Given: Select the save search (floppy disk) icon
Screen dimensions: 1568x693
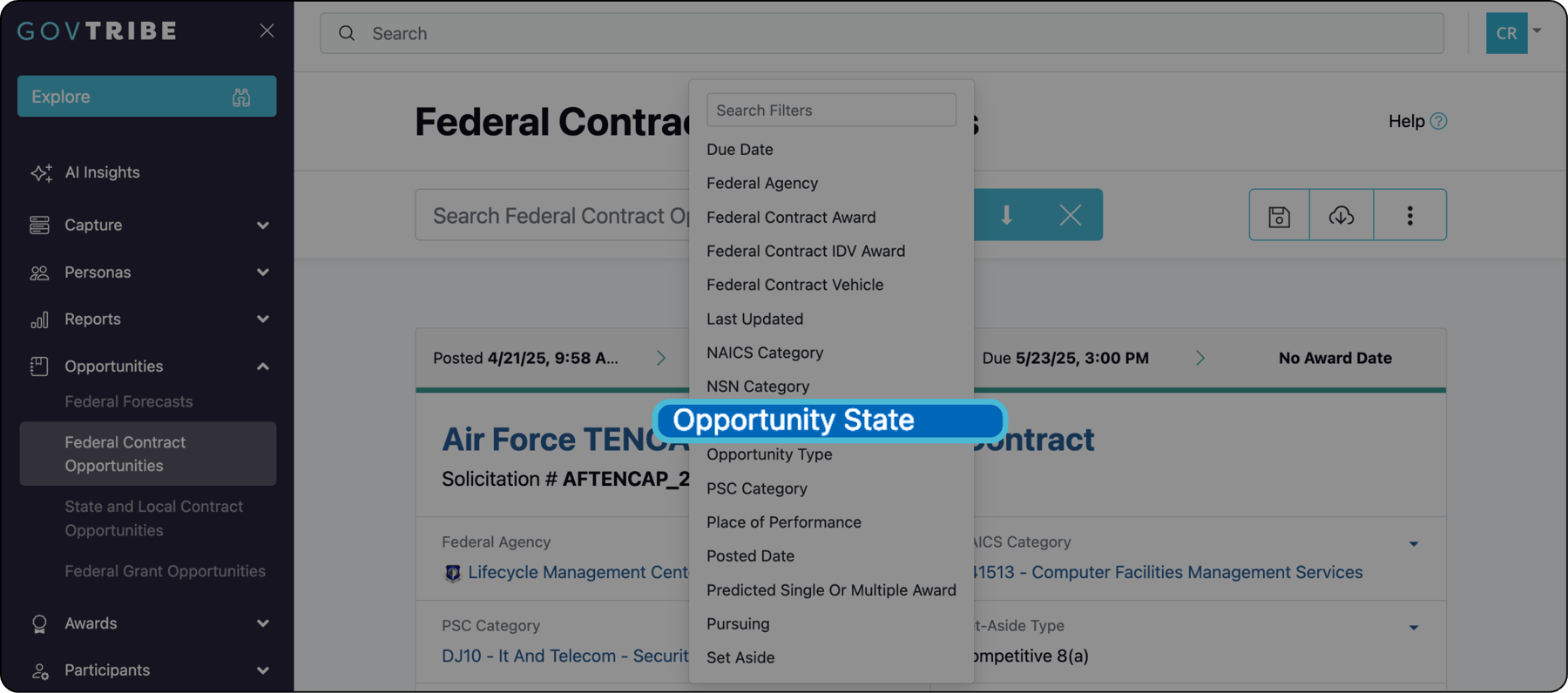Looking at the screenshot, I should [1278, 215].
